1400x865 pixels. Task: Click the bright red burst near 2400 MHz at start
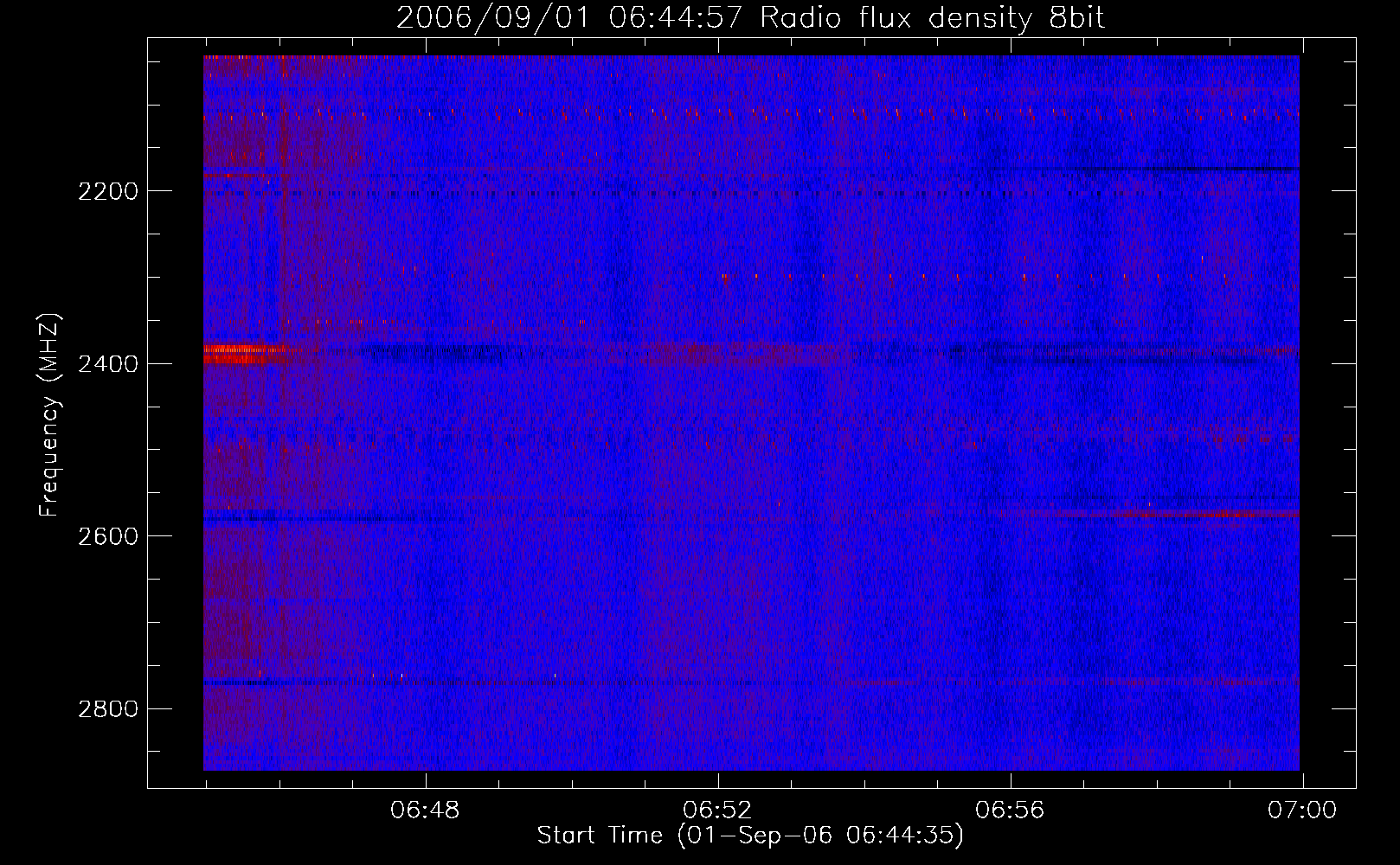click(244, 353)
